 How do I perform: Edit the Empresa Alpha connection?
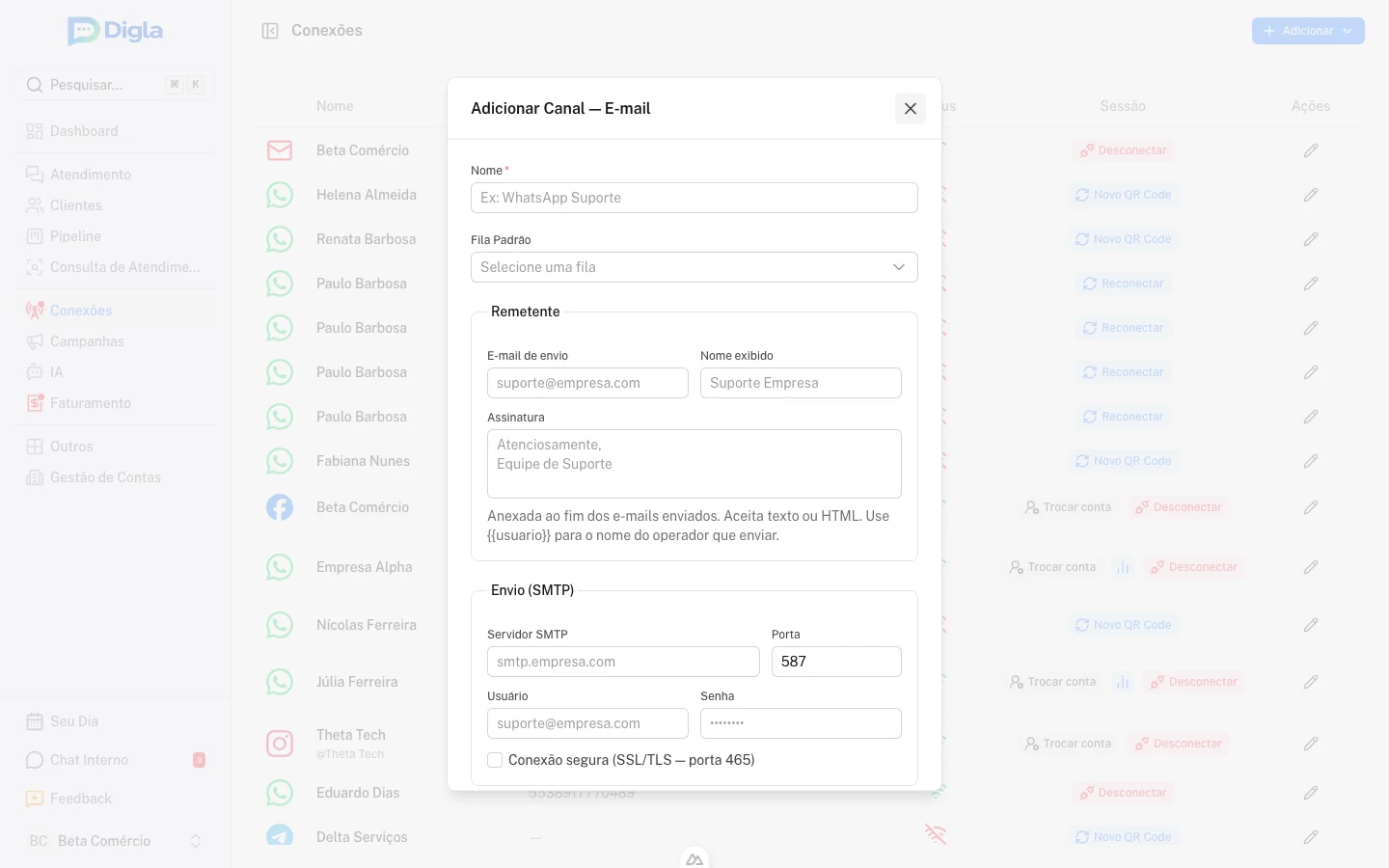pyautogui.click(x=1311, y=567)
